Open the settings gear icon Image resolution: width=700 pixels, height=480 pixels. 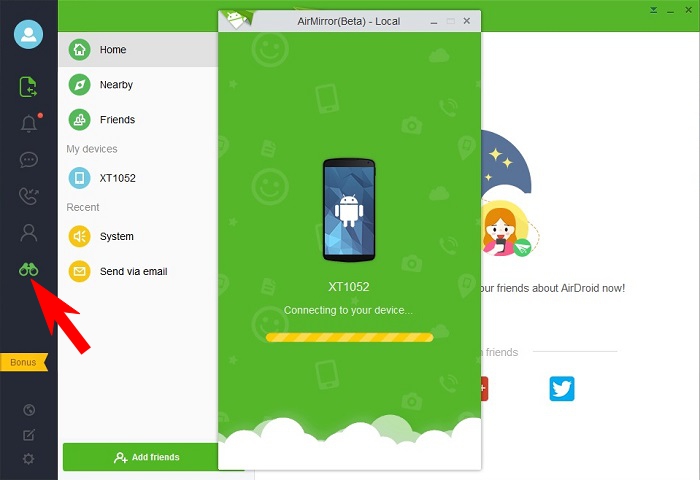(29, 459)
